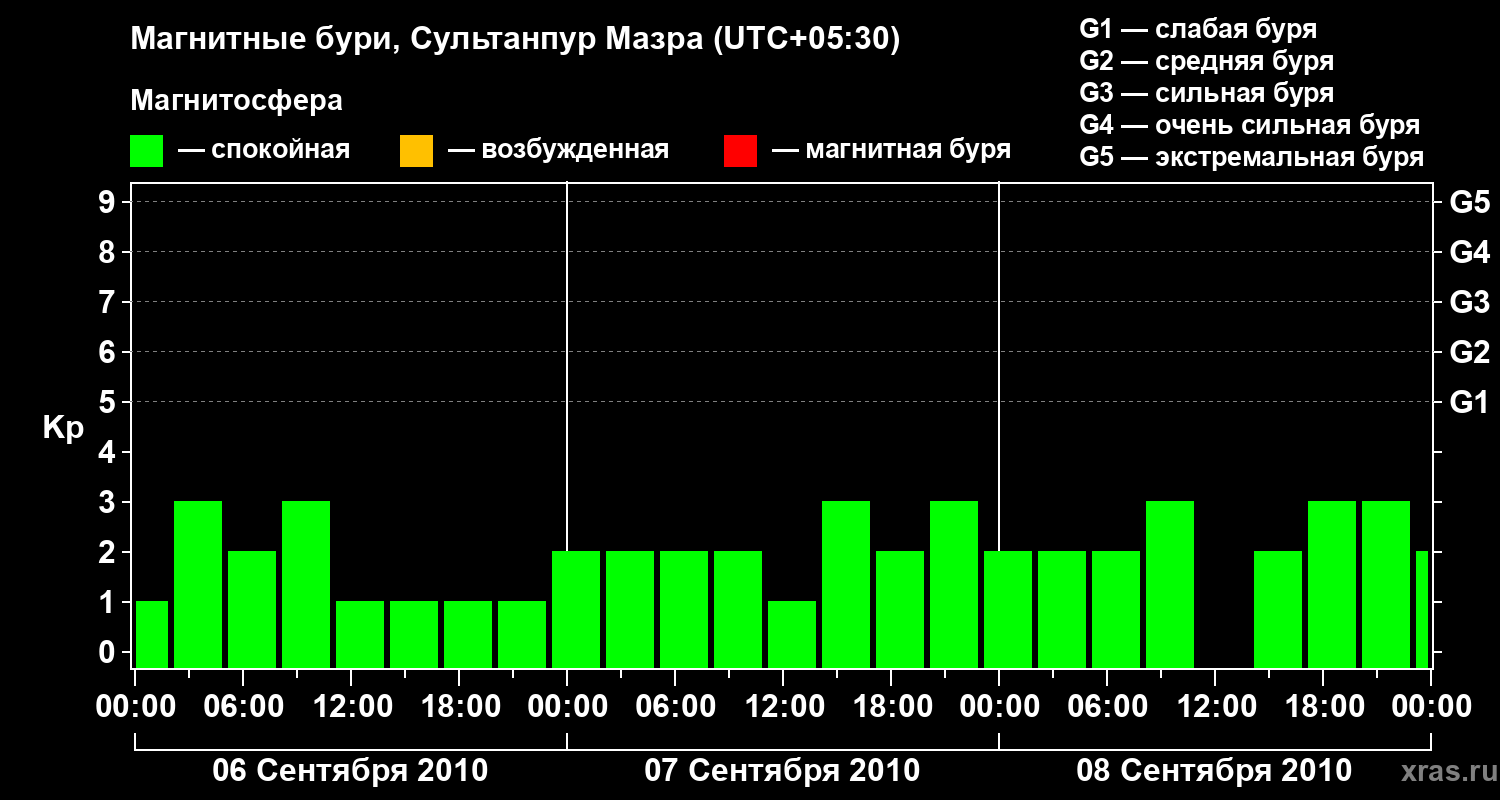
Task: Click the G2 axis label at the Kp 6 gridline
Action: tap(1470, 352)
